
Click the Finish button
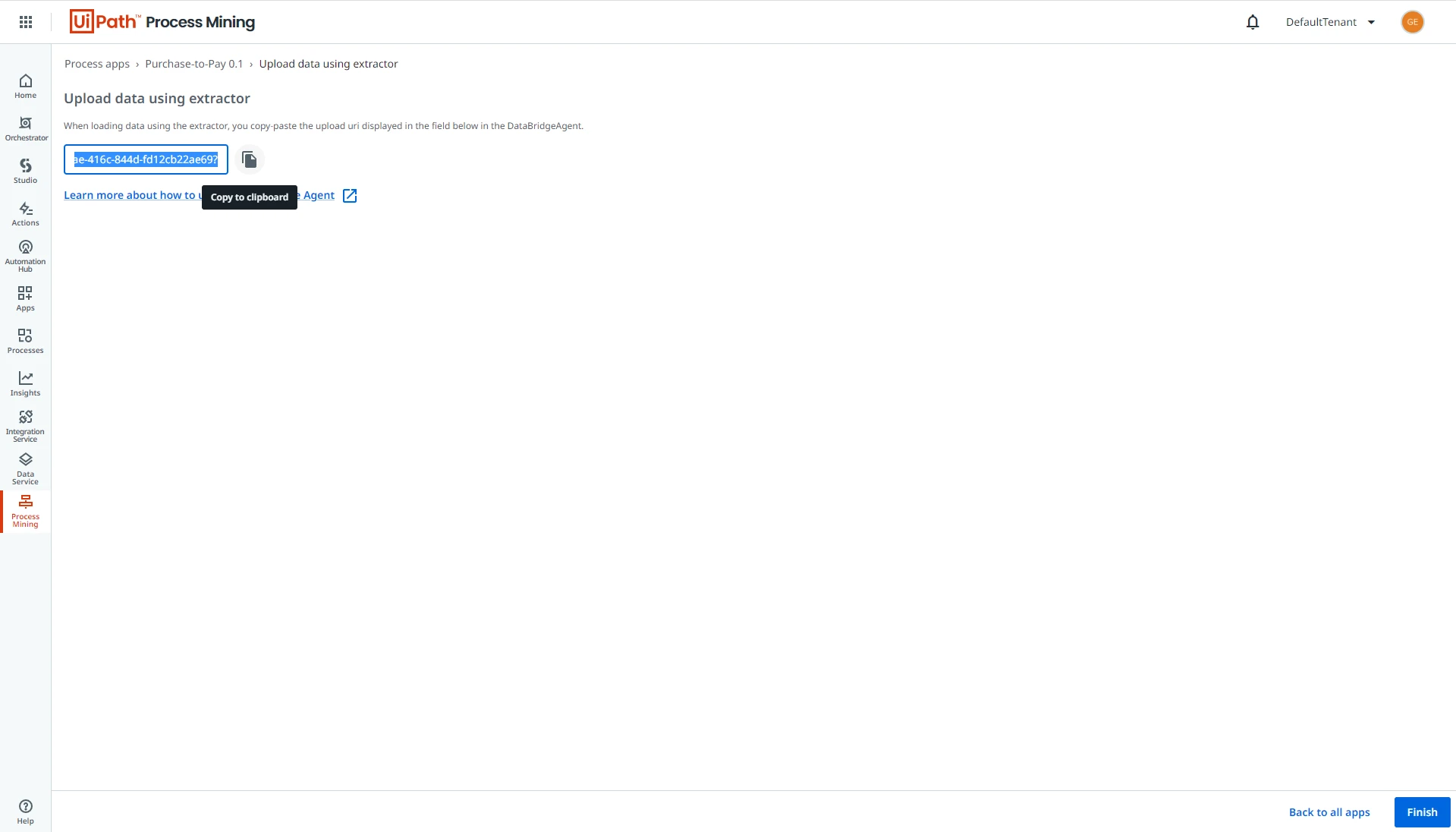1422,812
